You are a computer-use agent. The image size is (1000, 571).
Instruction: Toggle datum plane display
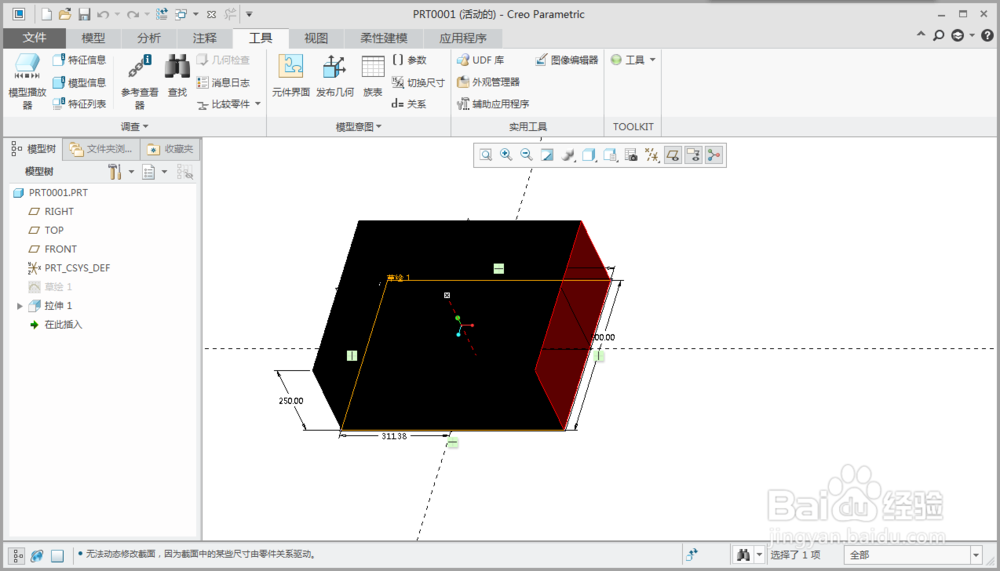tap(672, 154)
